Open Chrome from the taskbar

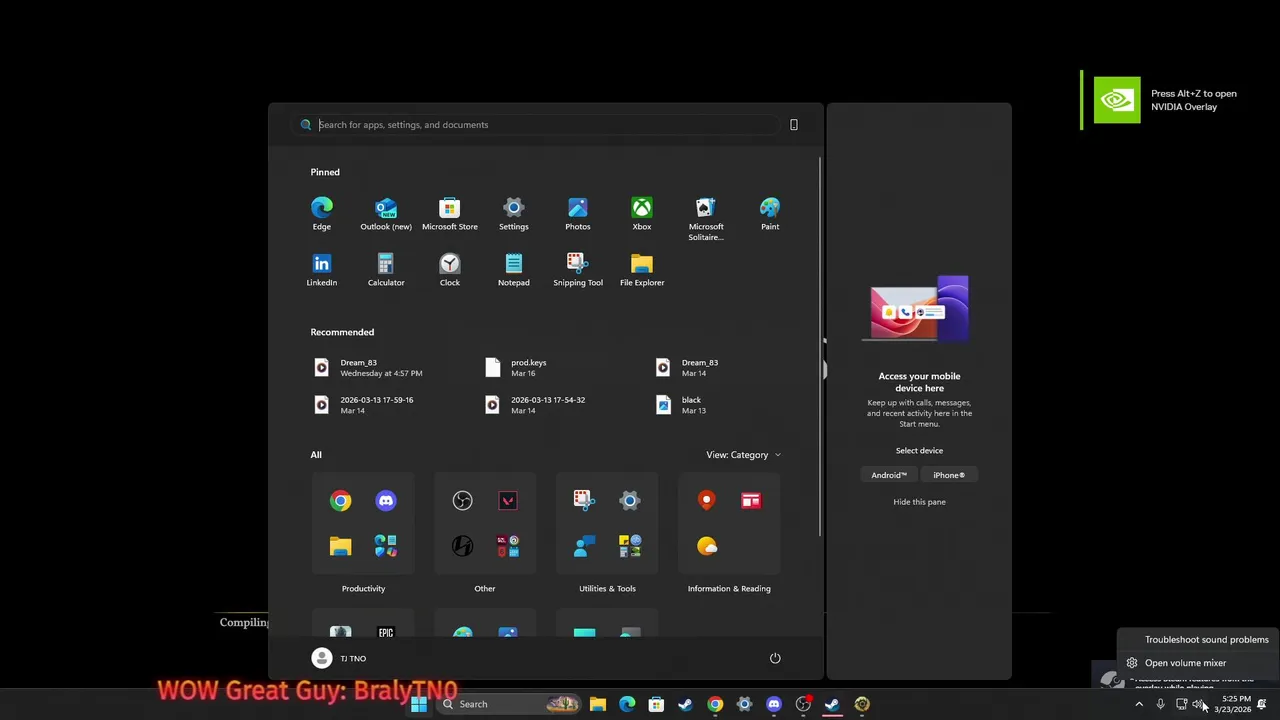click(715, 704)
